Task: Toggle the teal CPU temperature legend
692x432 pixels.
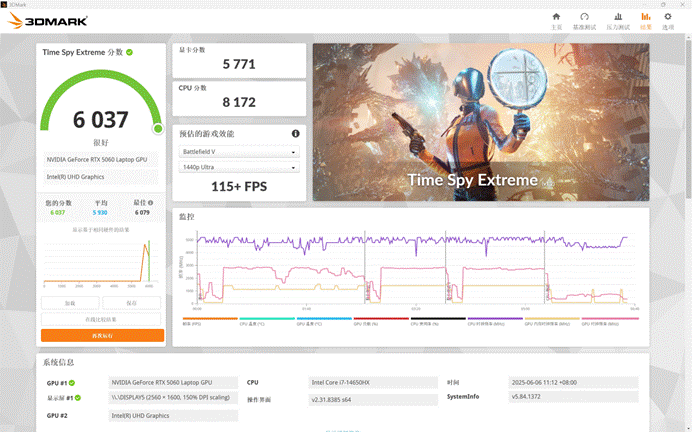Action: click(267, 321)
